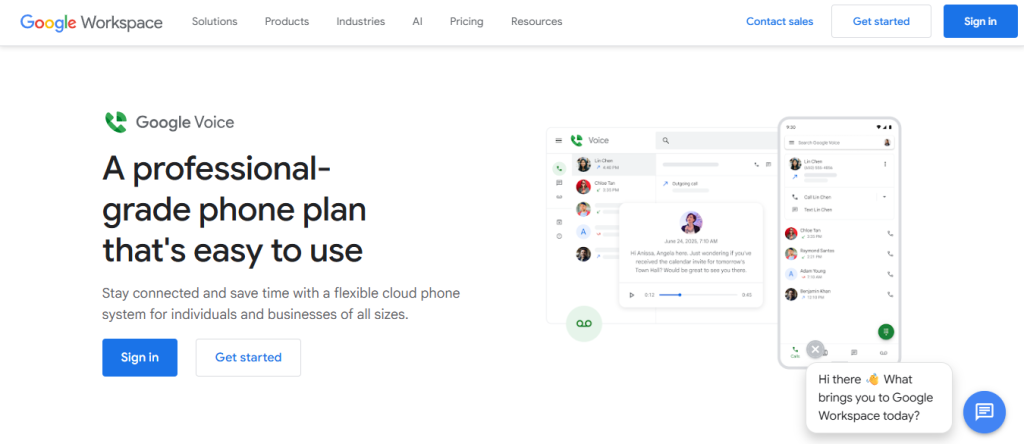The height and width of the screenshot is (444, 1024).
Task: Click the Contact sales link
Action: [780, 22]
